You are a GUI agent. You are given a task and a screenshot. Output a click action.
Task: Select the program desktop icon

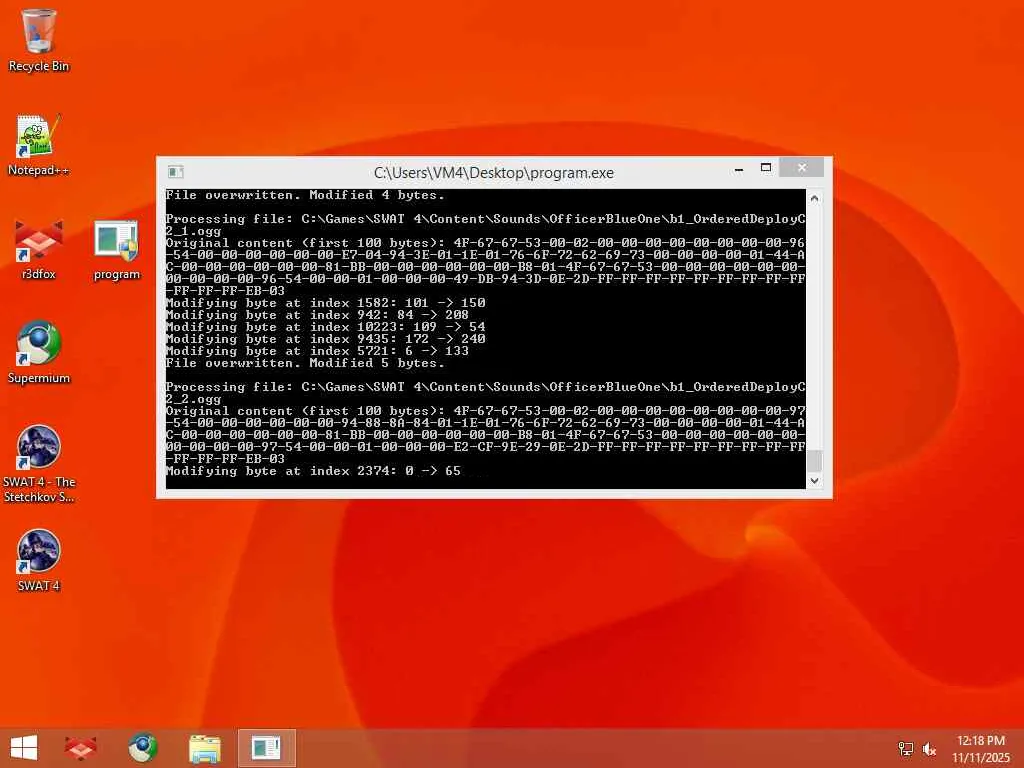(116, 249)
